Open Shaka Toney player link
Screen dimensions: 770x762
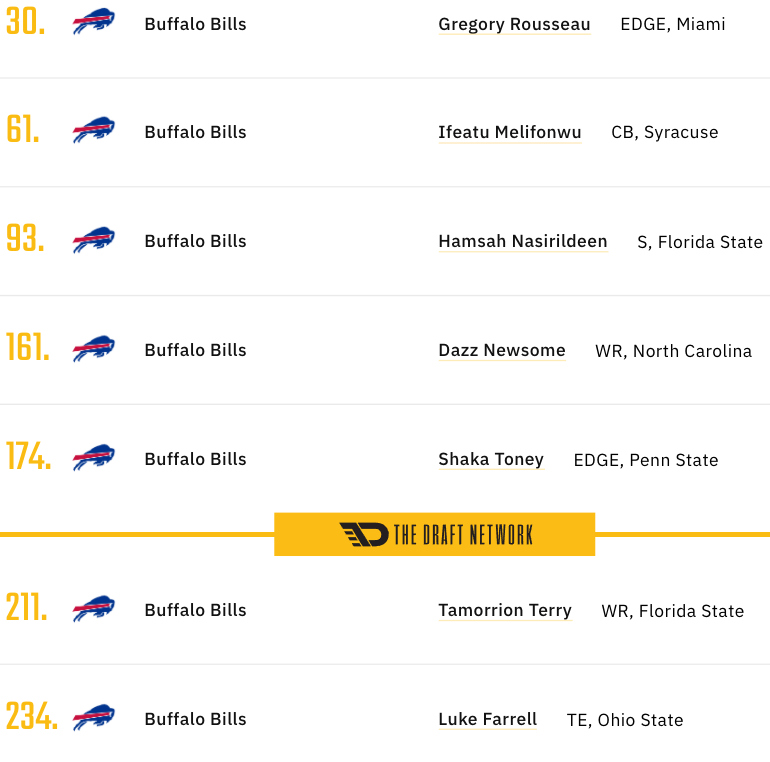tap(491, 460)
